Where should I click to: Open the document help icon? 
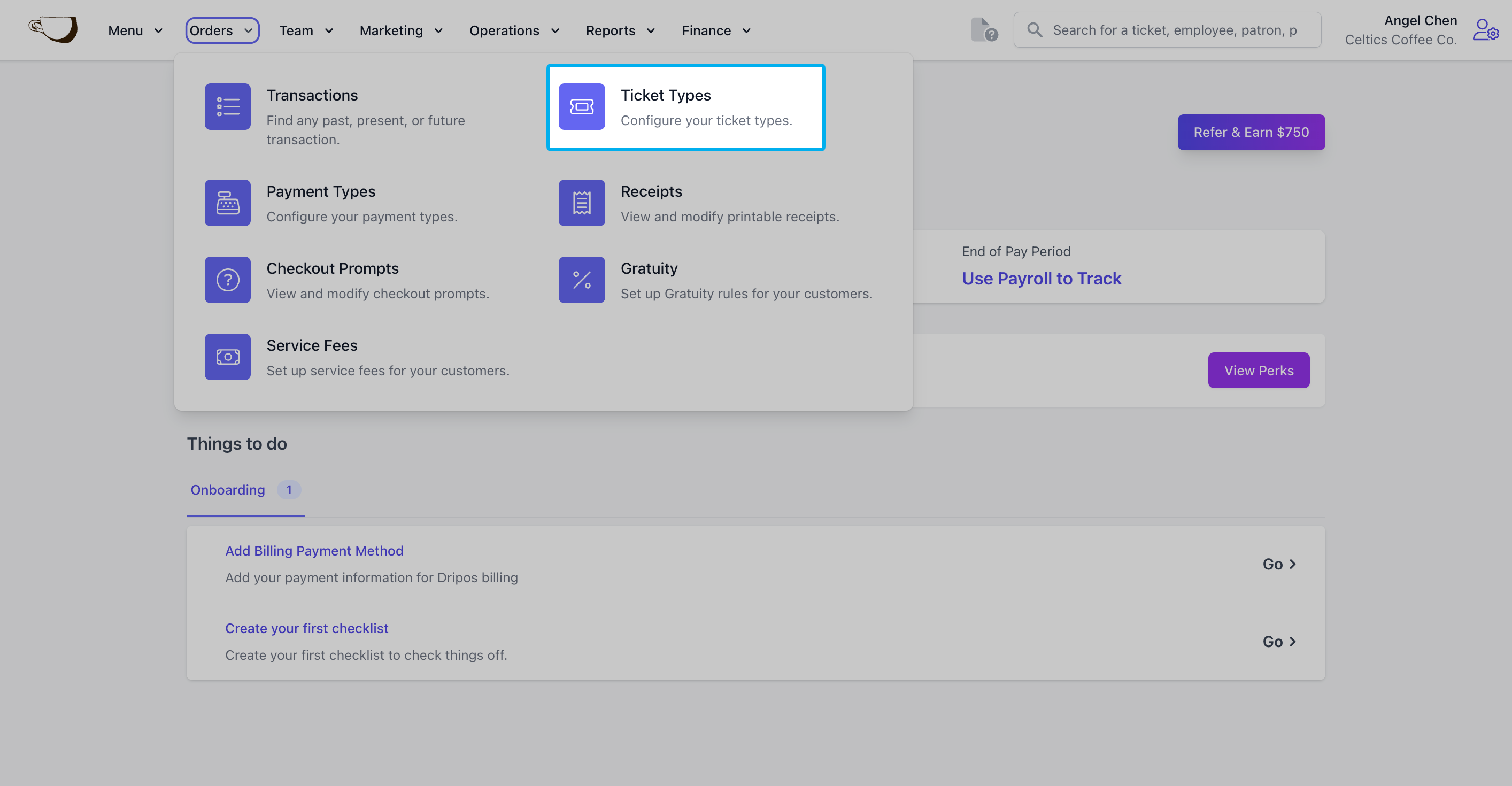click(984, 30)
